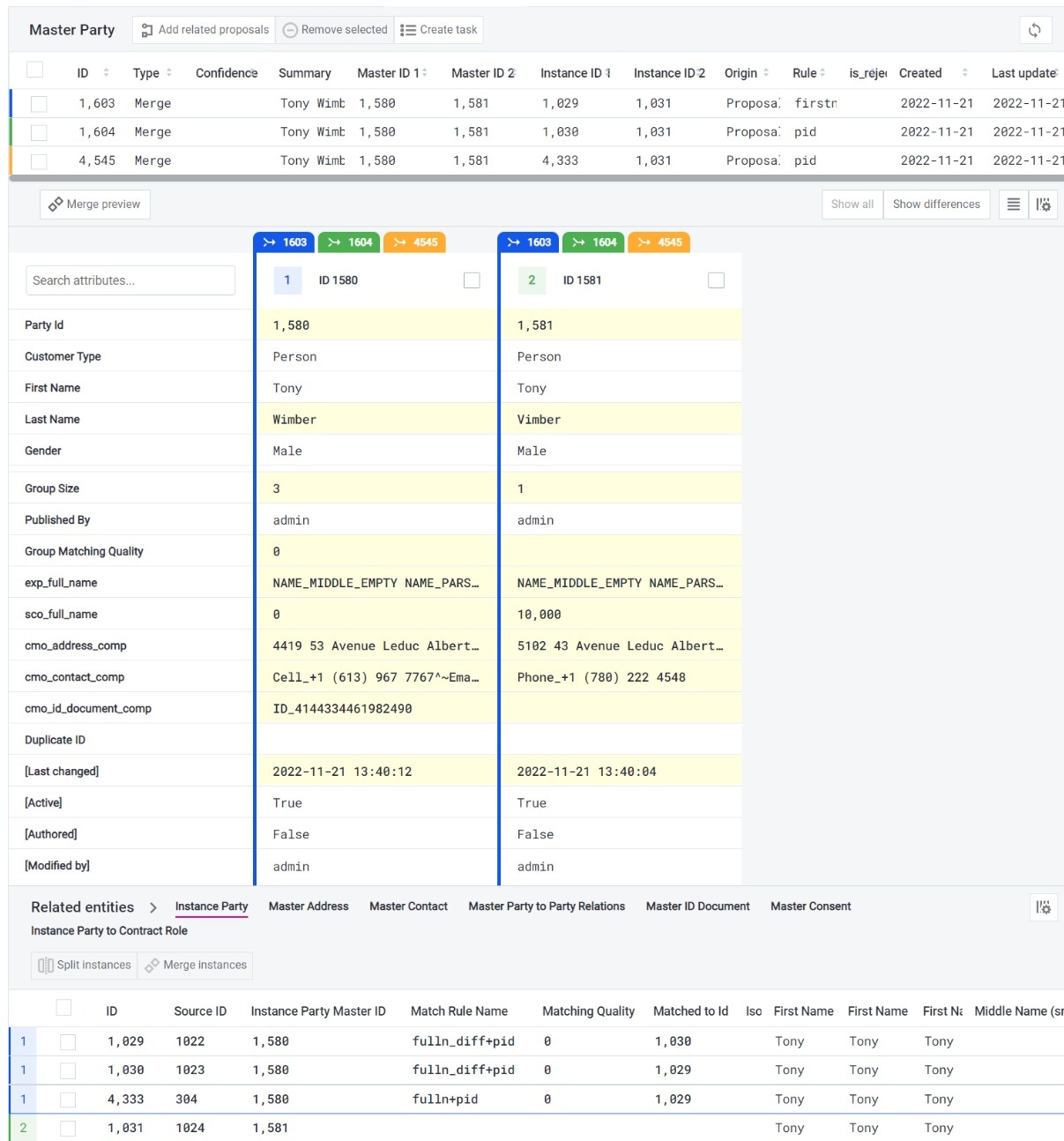1064x1141 pixels.
Task: Switch to the Master Address tab
Action: 309,906
